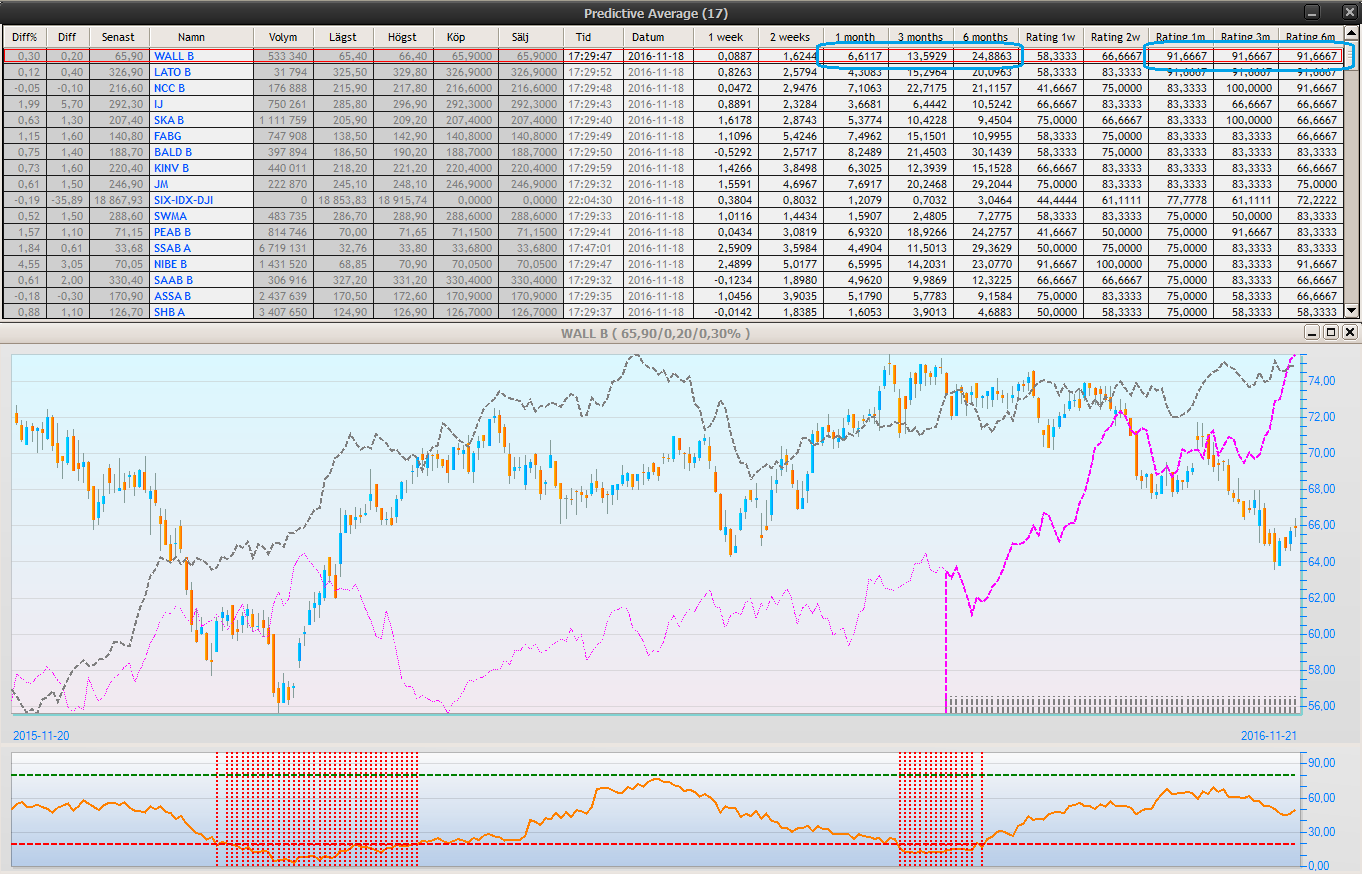Minimize the WALL B chart window
This screenshot has width=1362, height=874.
pos(1313,332)
